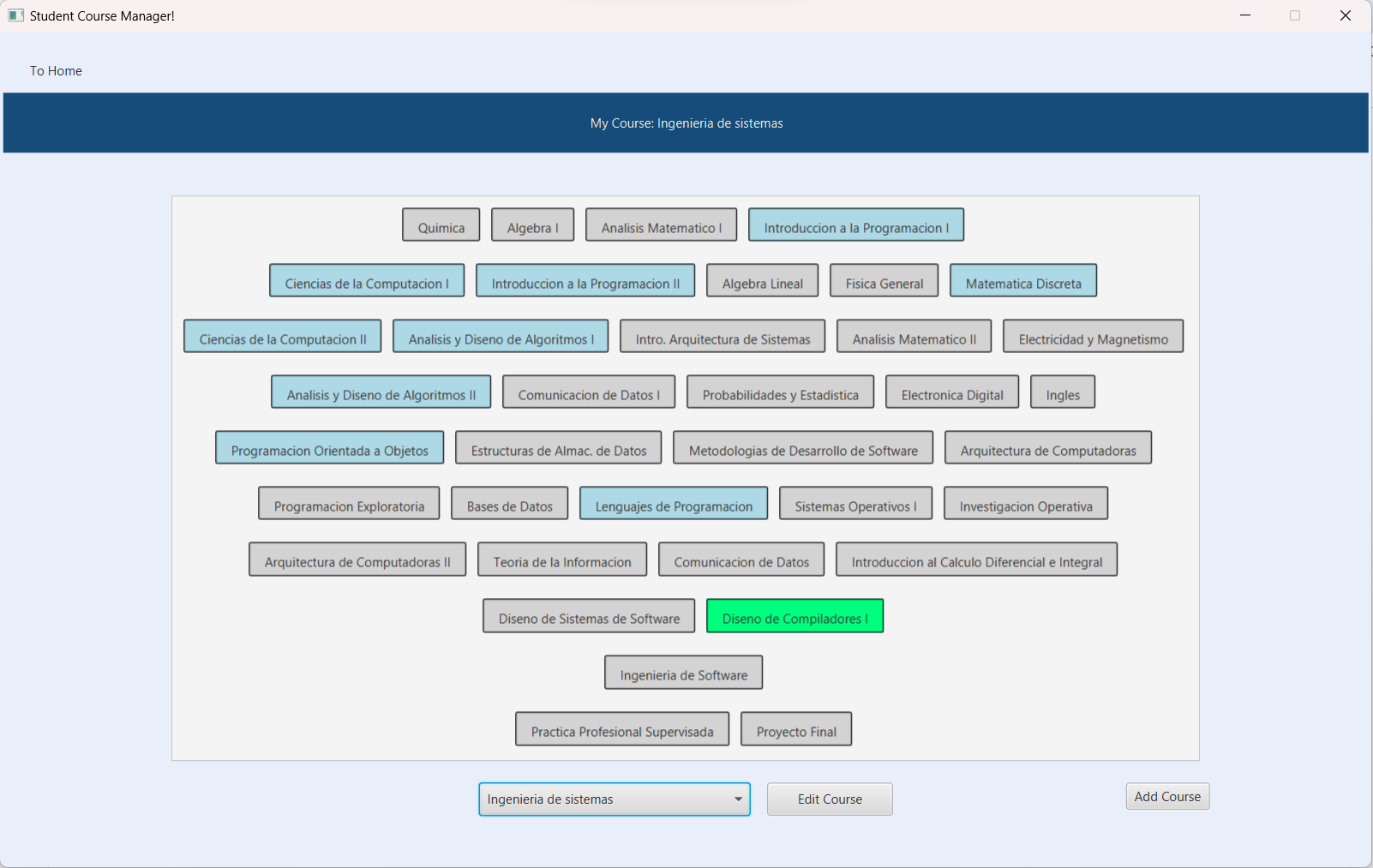Open Ingenieria de Software
Viewport: 1373px width, 868px height.
coord(682,672)
